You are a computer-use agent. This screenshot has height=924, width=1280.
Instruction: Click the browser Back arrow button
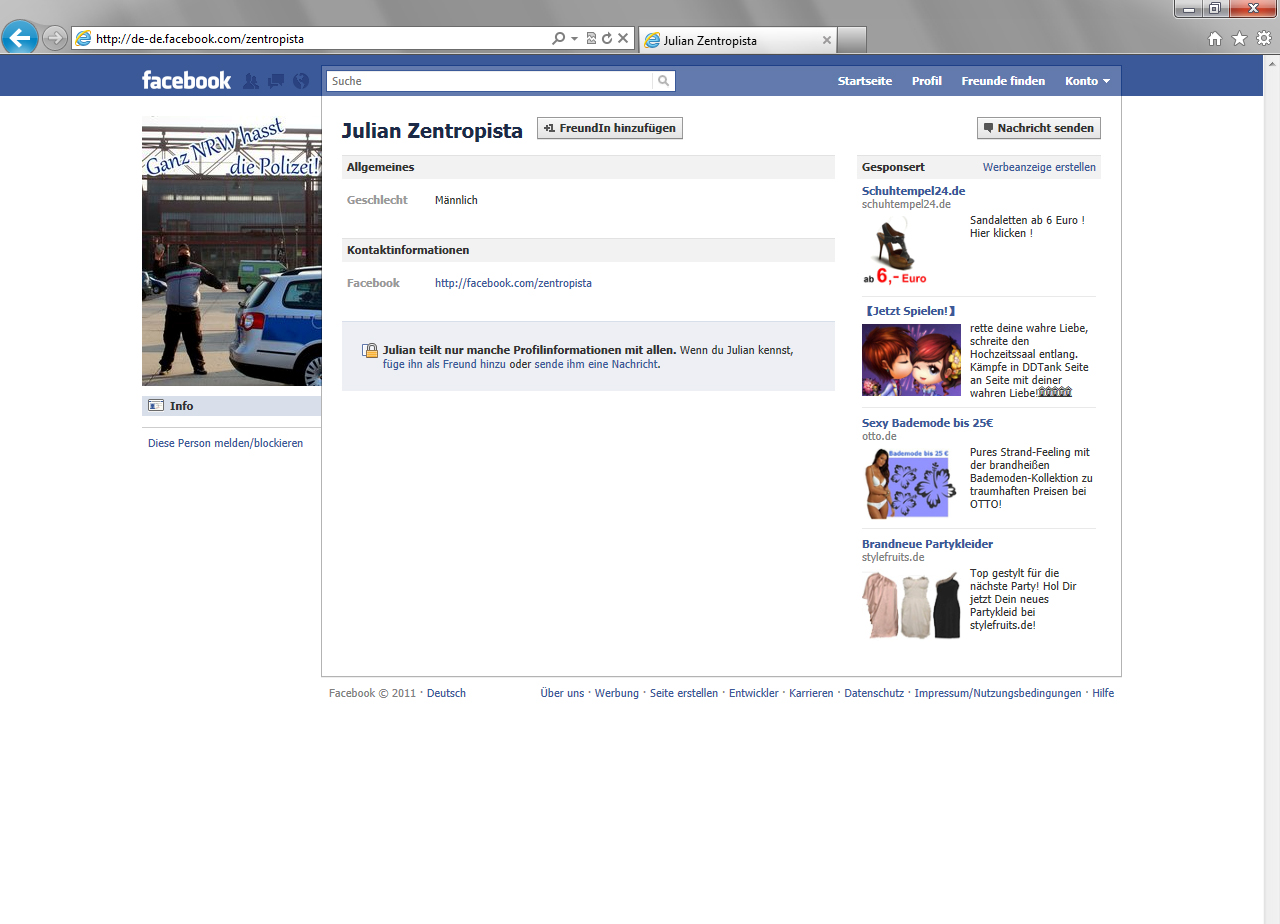coord(20,39)
